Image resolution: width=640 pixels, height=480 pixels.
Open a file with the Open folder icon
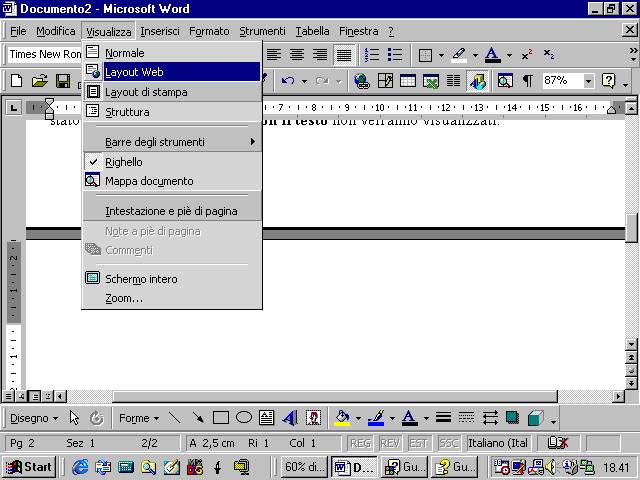(x=40, y=81)
